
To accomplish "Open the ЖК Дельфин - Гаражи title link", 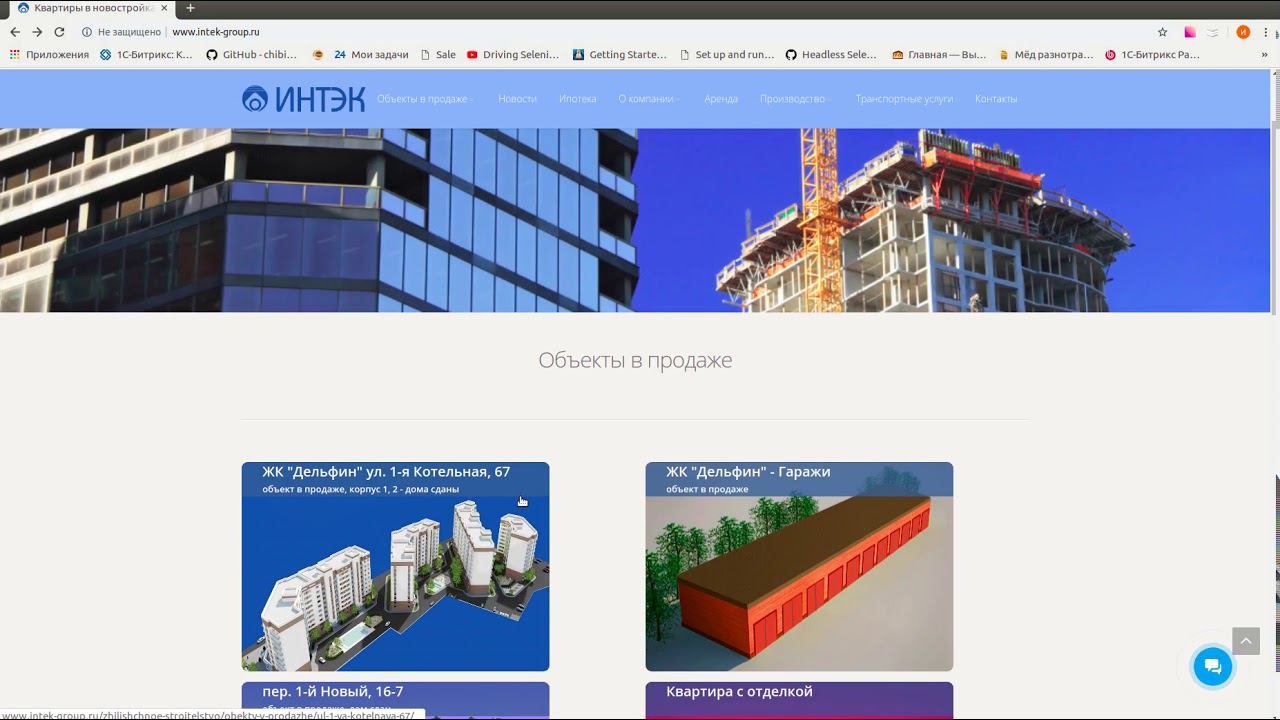I will pos(748,472).
